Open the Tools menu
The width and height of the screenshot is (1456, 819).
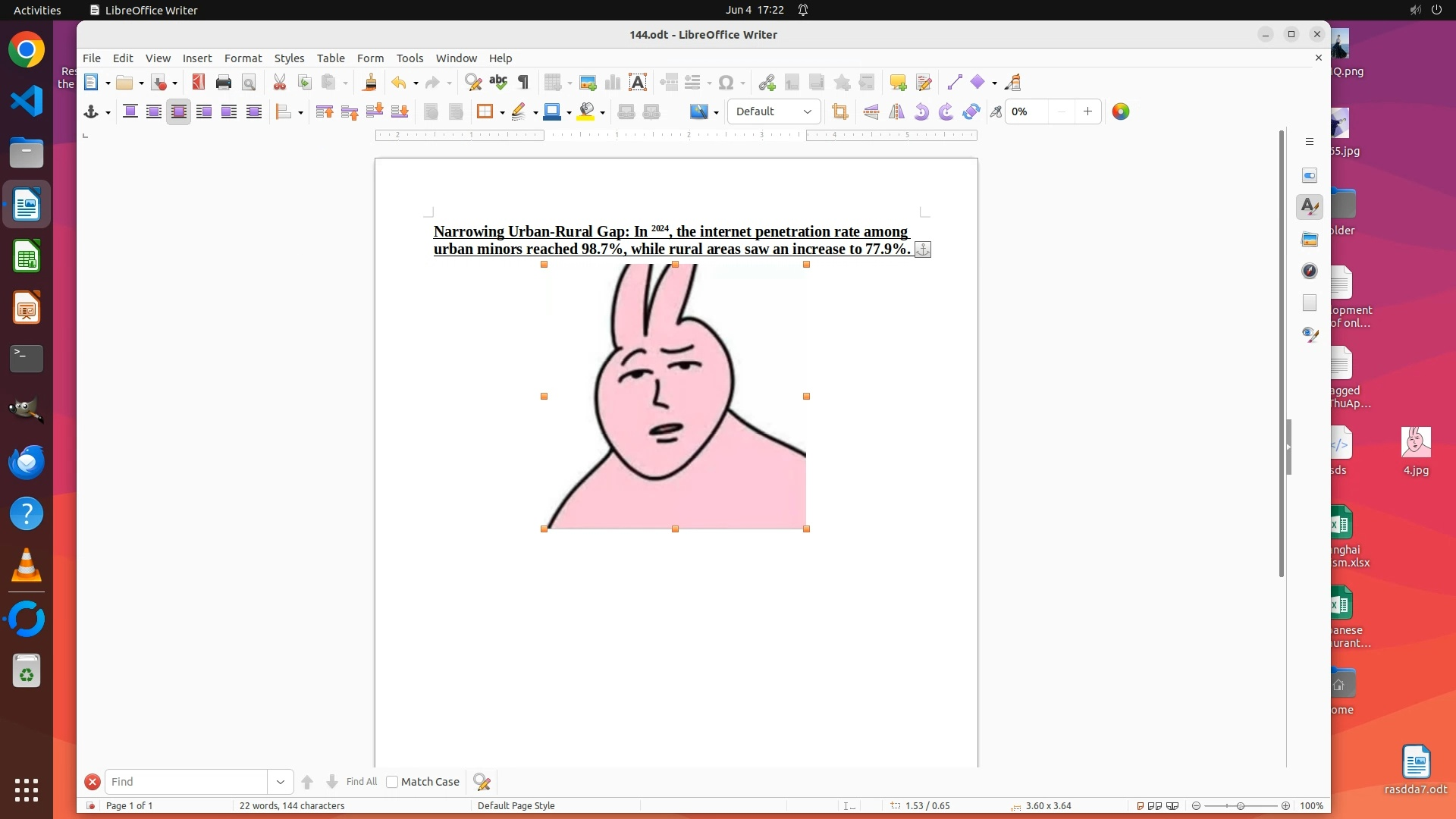click(x=409, y=58)
